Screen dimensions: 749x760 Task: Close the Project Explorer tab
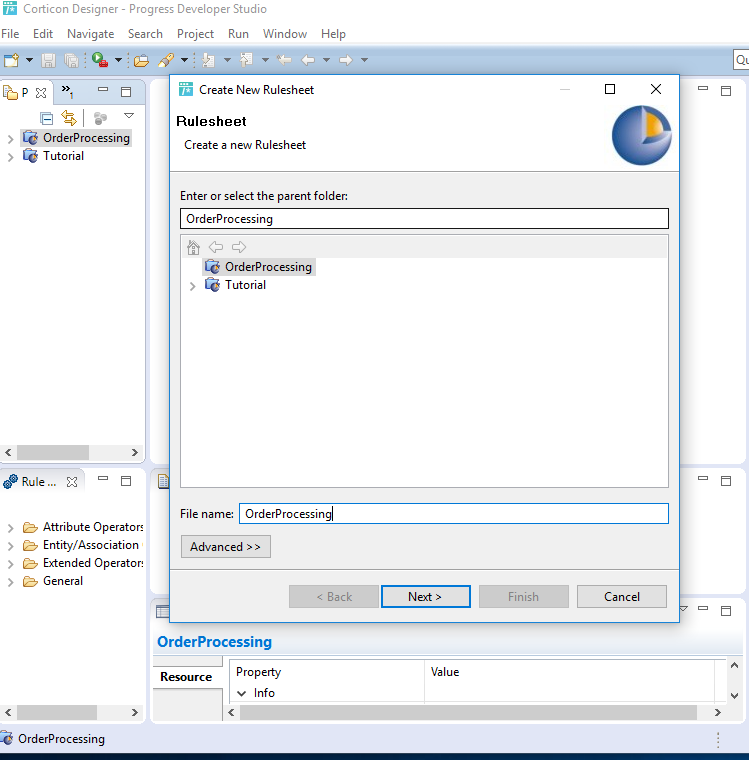click(x=41, y=93)
